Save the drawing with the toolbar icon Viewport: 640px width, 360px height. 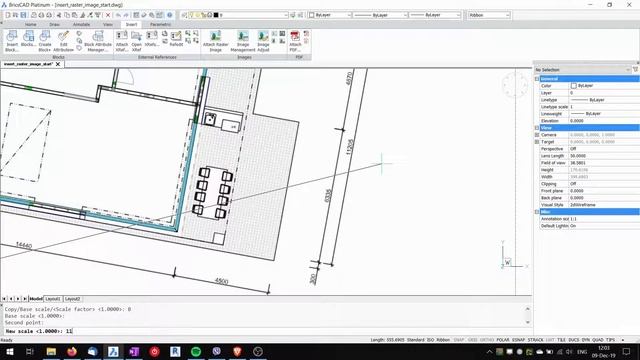pos(23,15)
